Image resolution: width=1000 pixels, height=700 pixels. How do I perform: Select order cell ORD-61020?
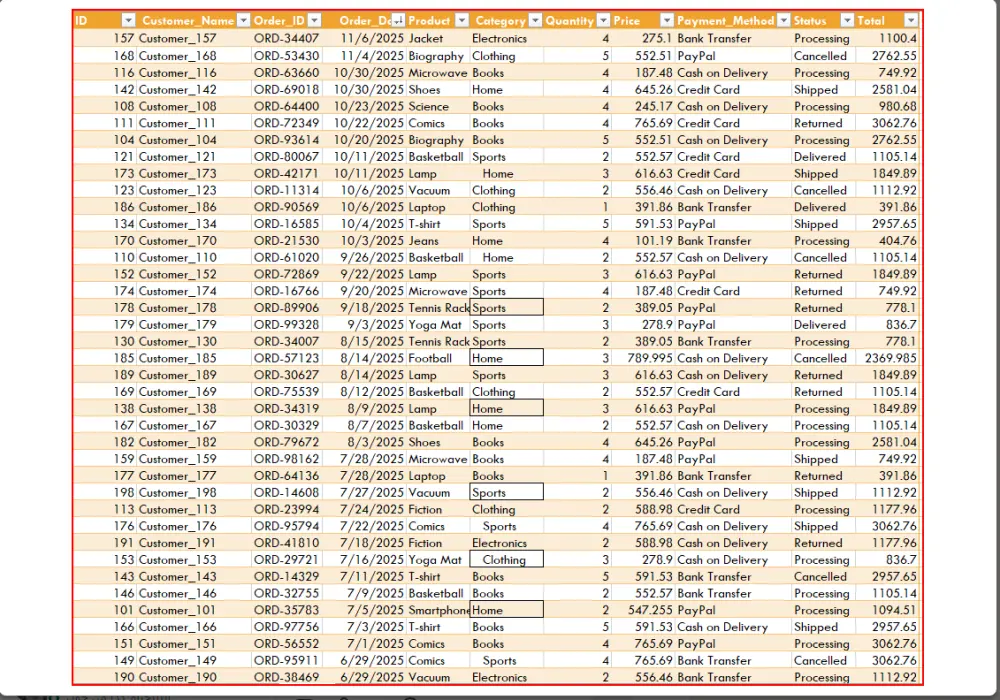[286, 258]
